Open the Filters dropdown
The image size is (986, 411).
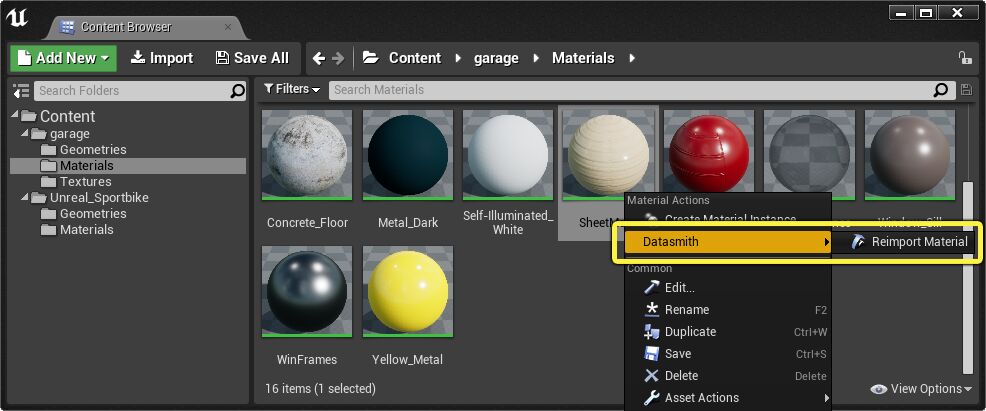click(x=292, y=89)
